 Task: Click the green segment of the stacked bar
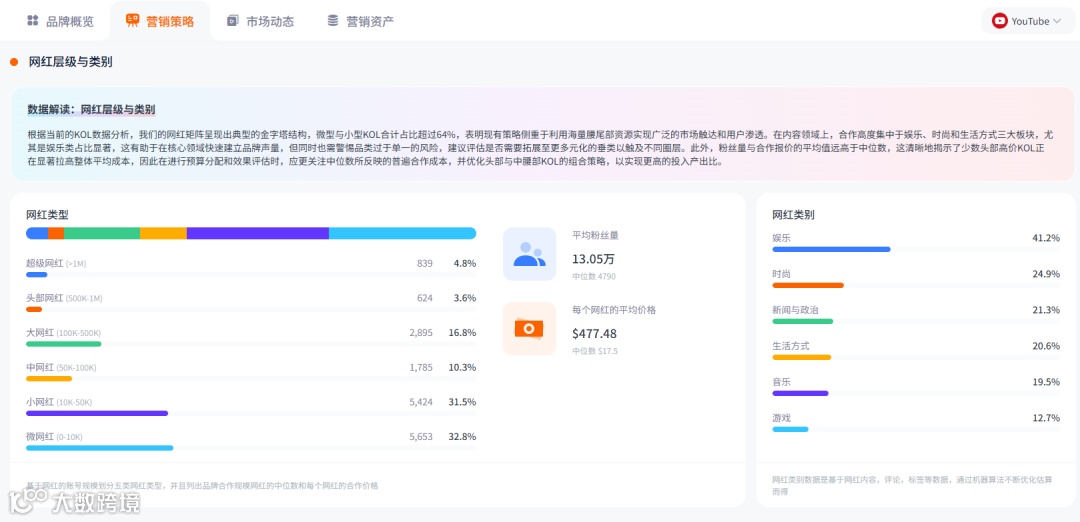[x=102, y=233]
